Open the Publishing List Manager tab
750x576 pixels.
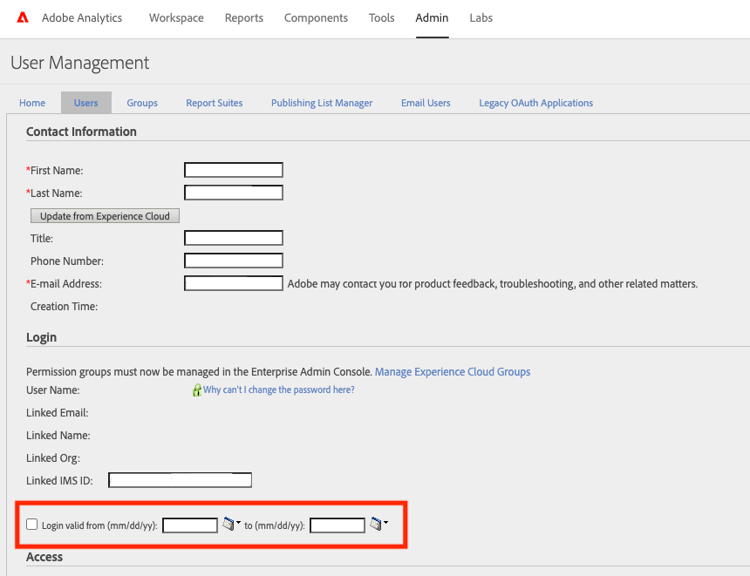tap(321, 103)
